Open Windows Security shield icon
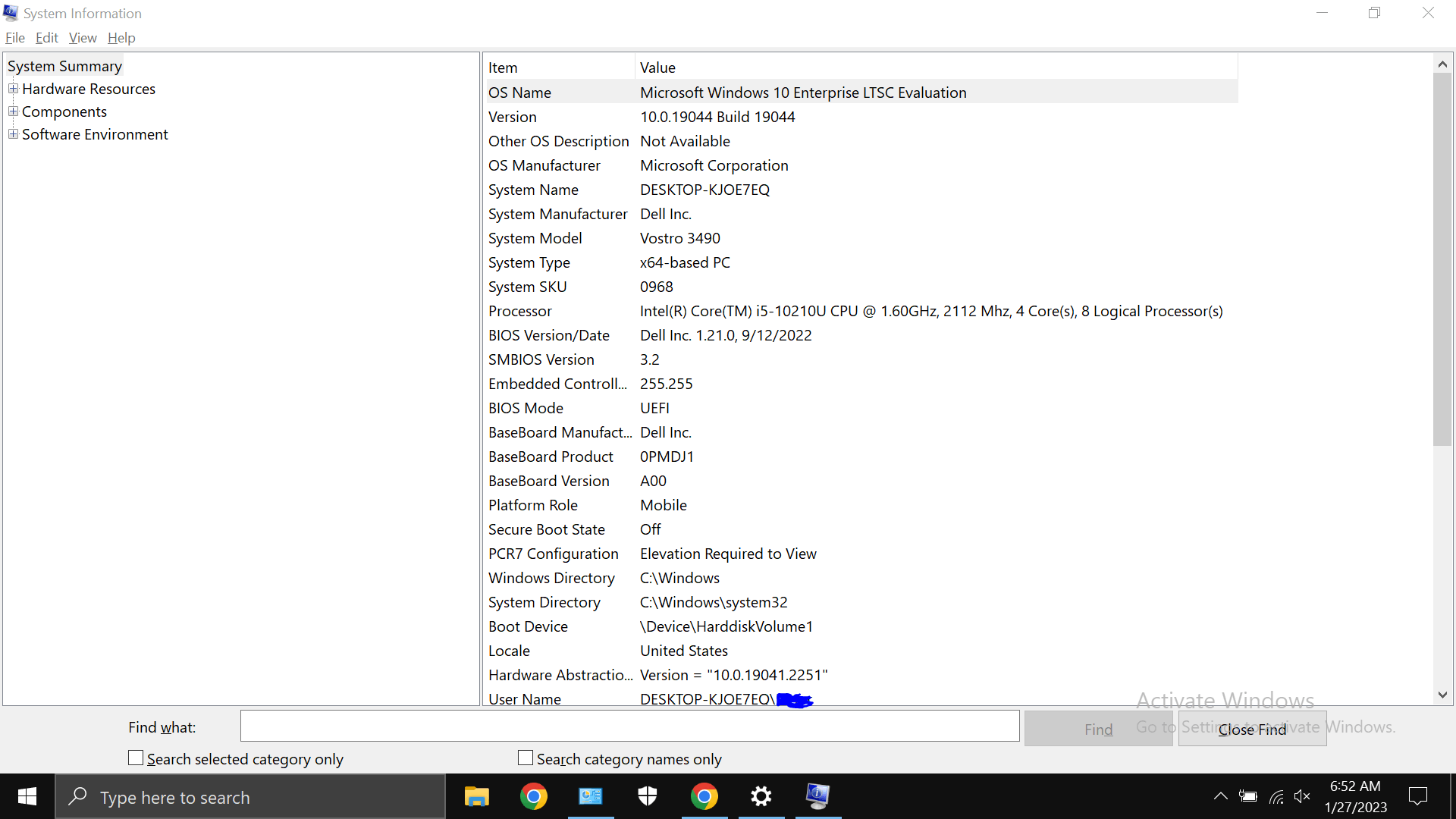This screenshot has height=819, width=1456. click(x=647, y=797)
